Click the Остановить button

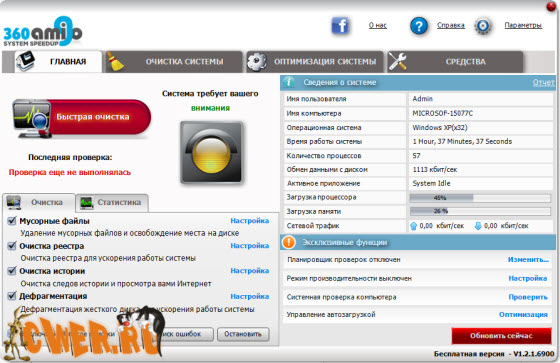243,334
